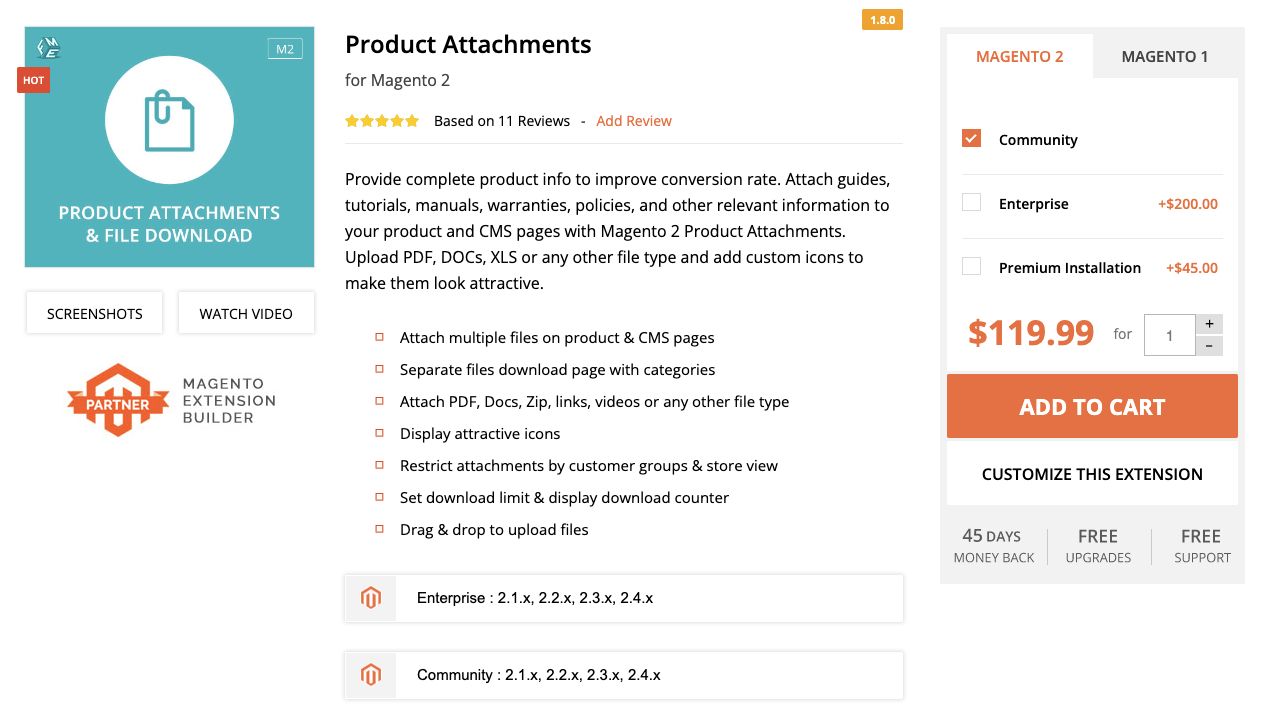Switch to the Magento 1 tab
Image resolution: width=1286 pixels, height=706 pixels.
1164,56
